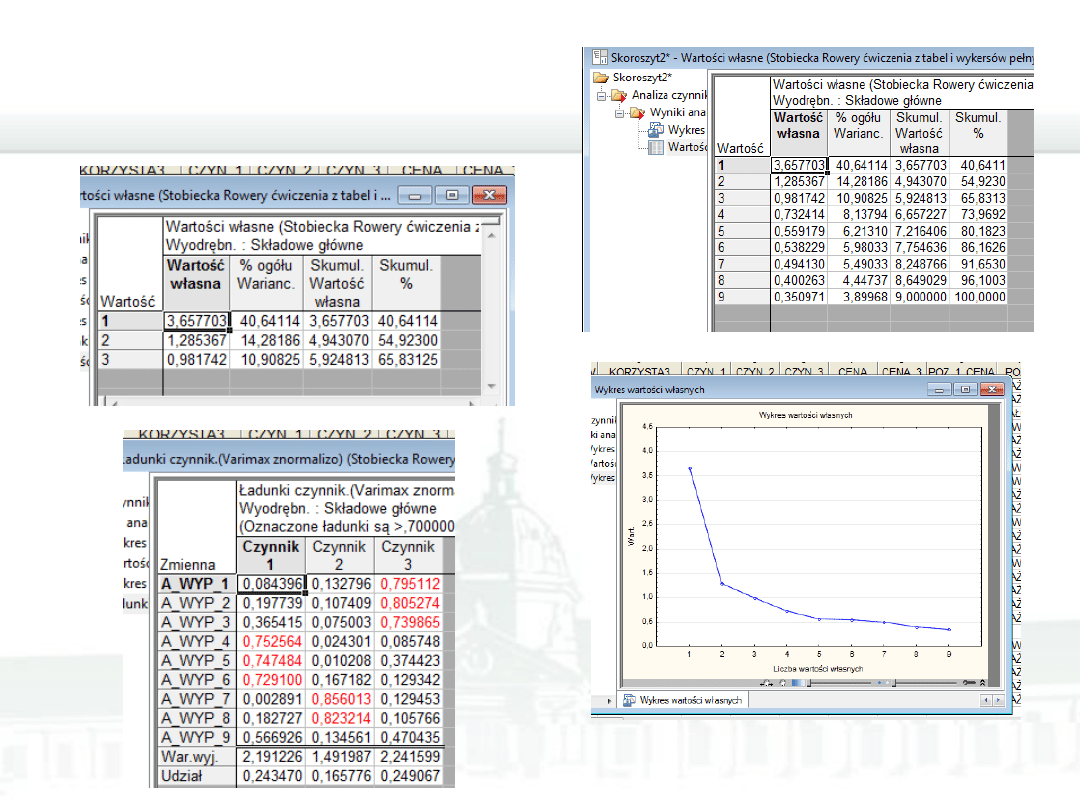Select the Czynnik 2 column header
The height and width of the screenshot is (810, 1080).
point(337,556)
